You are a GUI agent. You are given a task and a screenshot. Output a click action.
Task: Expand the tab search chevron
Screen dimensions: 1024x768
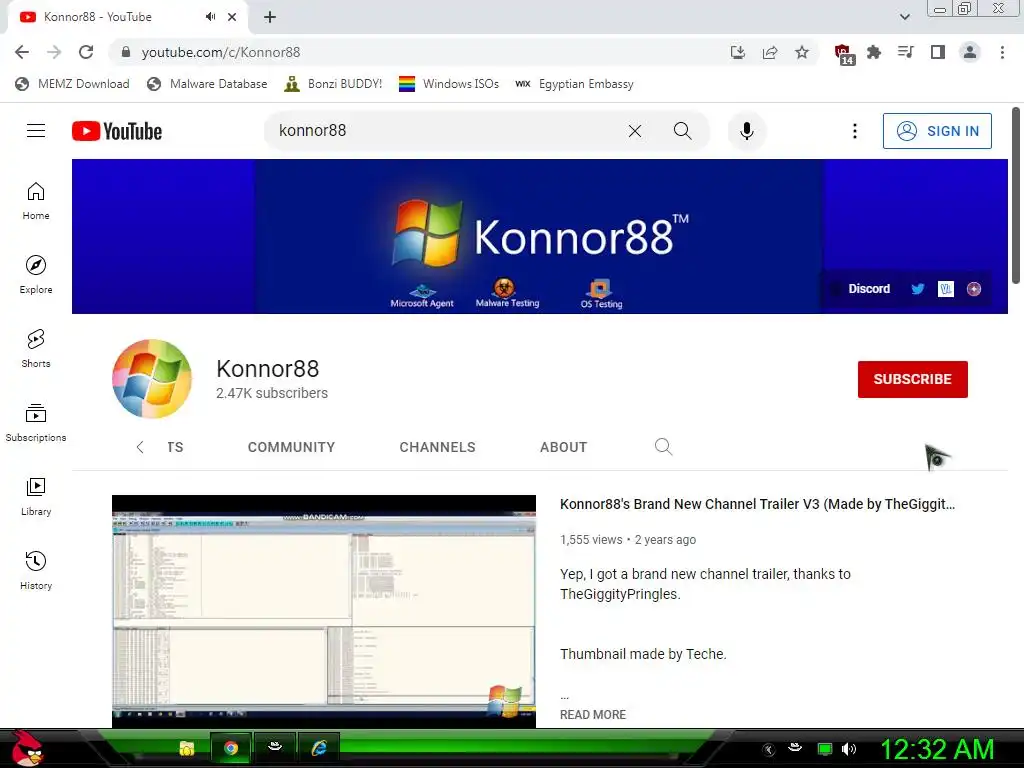904,17
